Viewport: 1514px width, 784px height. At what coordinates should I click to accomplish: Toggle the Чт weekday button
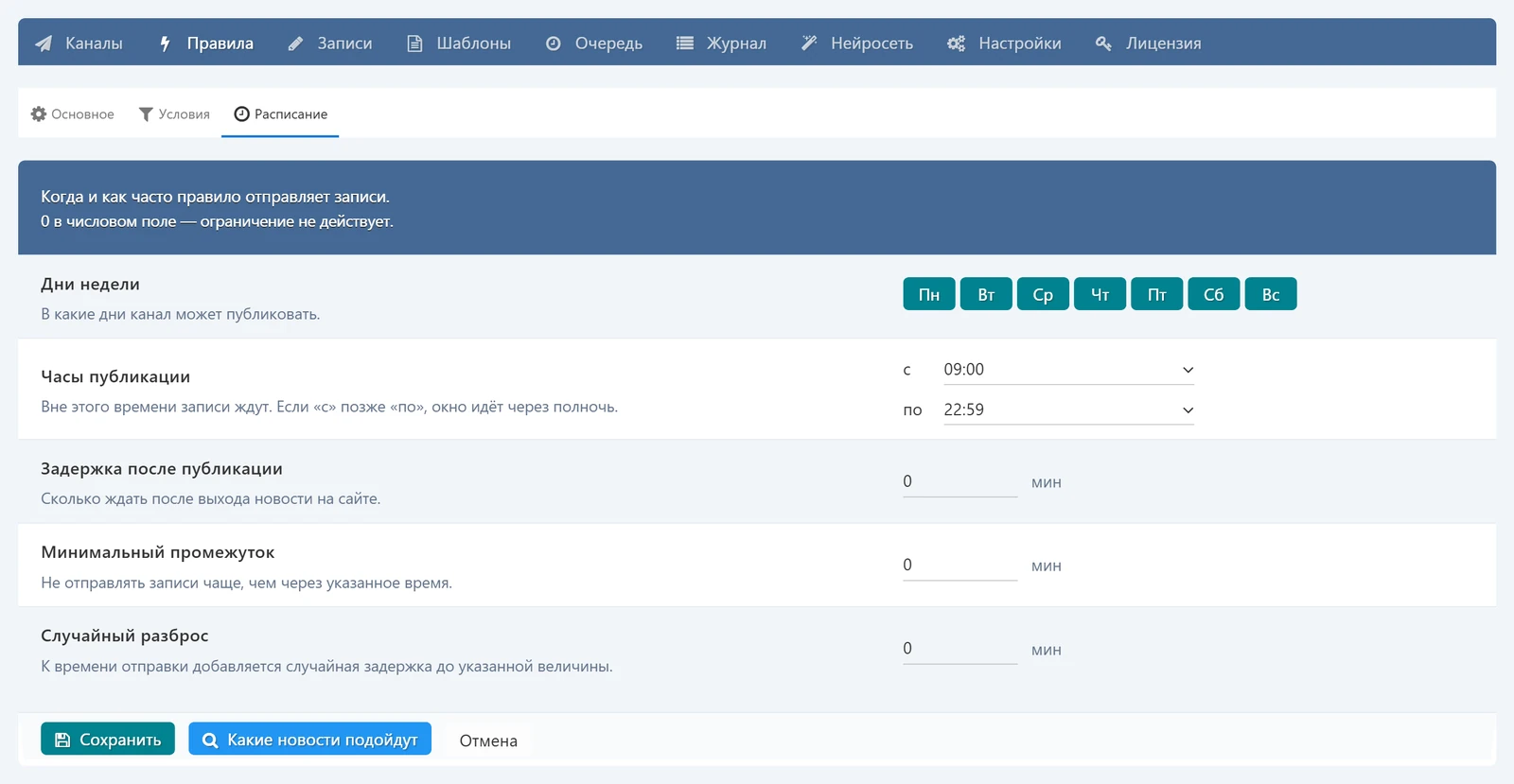[x=1100, y=294]
